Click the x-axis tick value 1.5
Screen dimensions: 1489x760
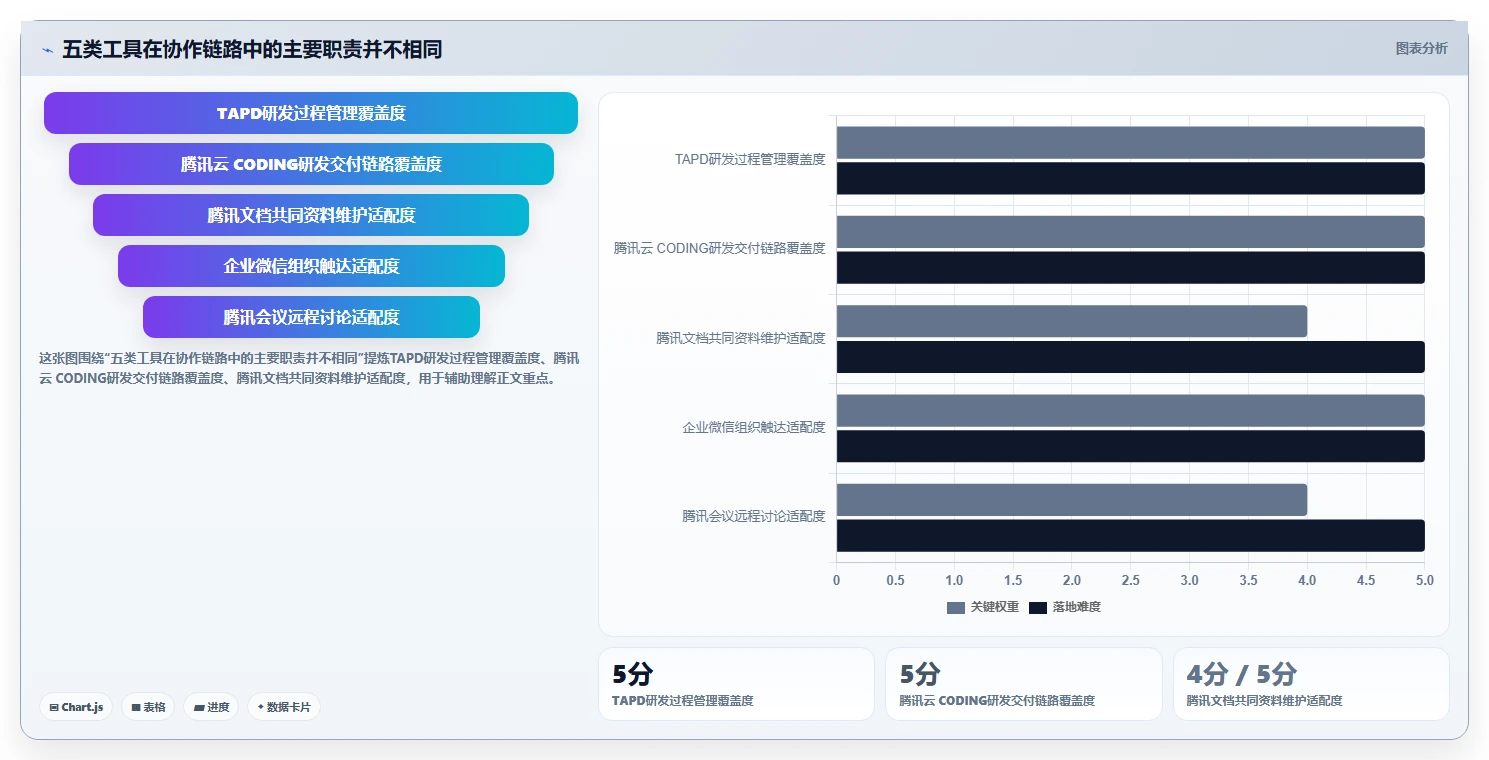point(1013,580)
